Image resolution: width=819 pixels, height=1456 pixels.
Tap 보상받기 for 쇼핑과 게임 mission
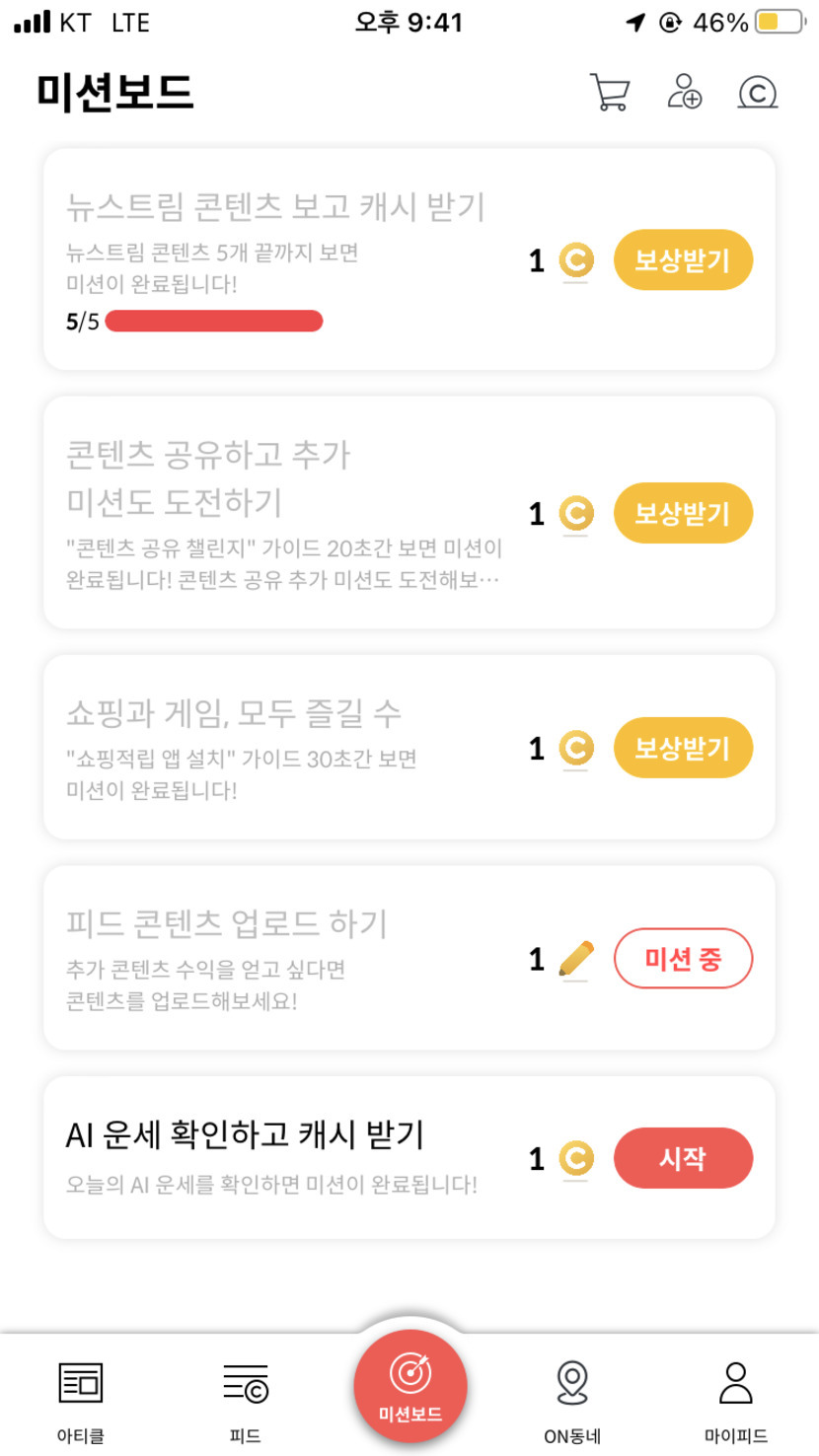pos(683,749)
